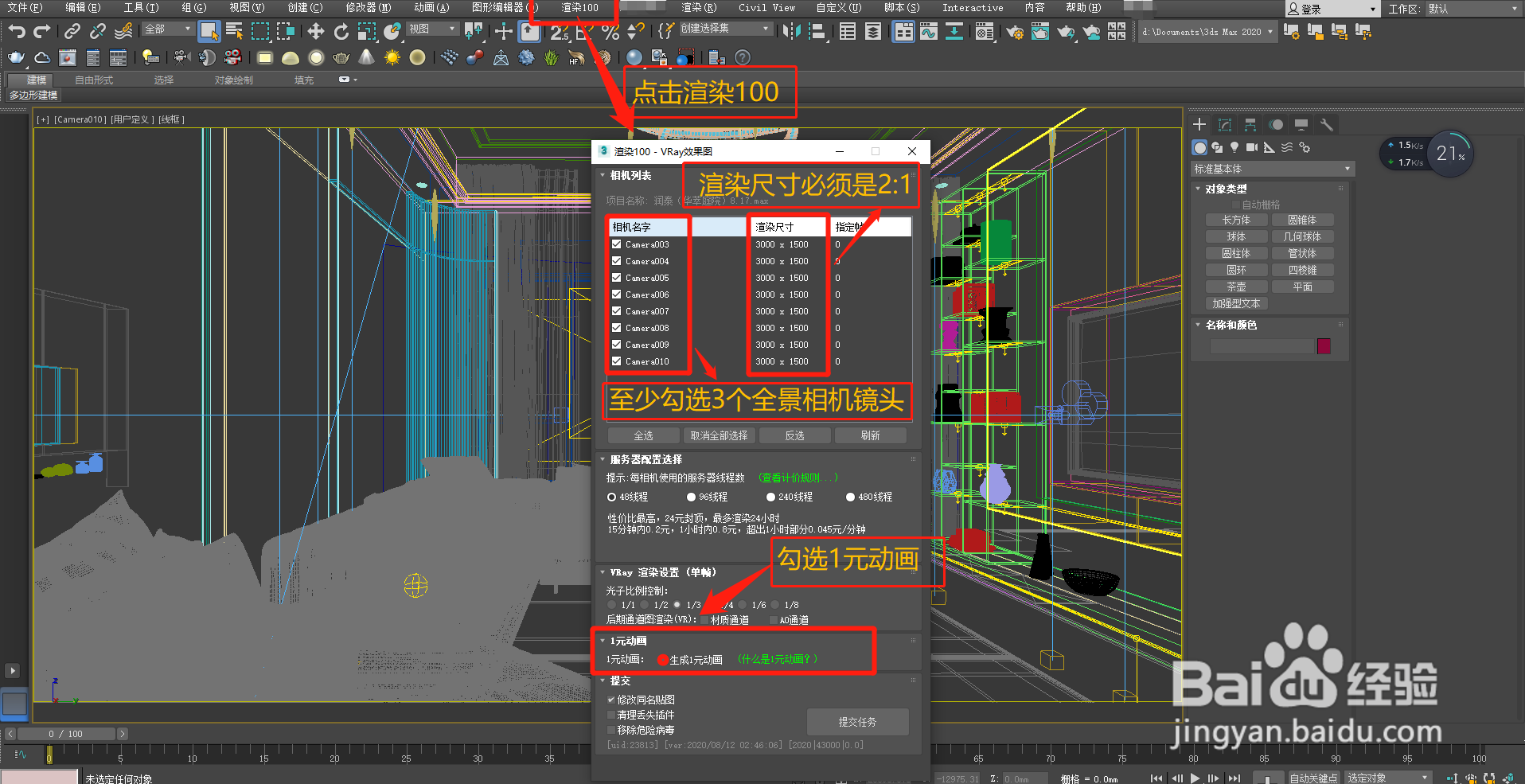Open the 创建选择集 dropdown
This screenshot has width=1525, height=784.
click(x=726, y=29)
